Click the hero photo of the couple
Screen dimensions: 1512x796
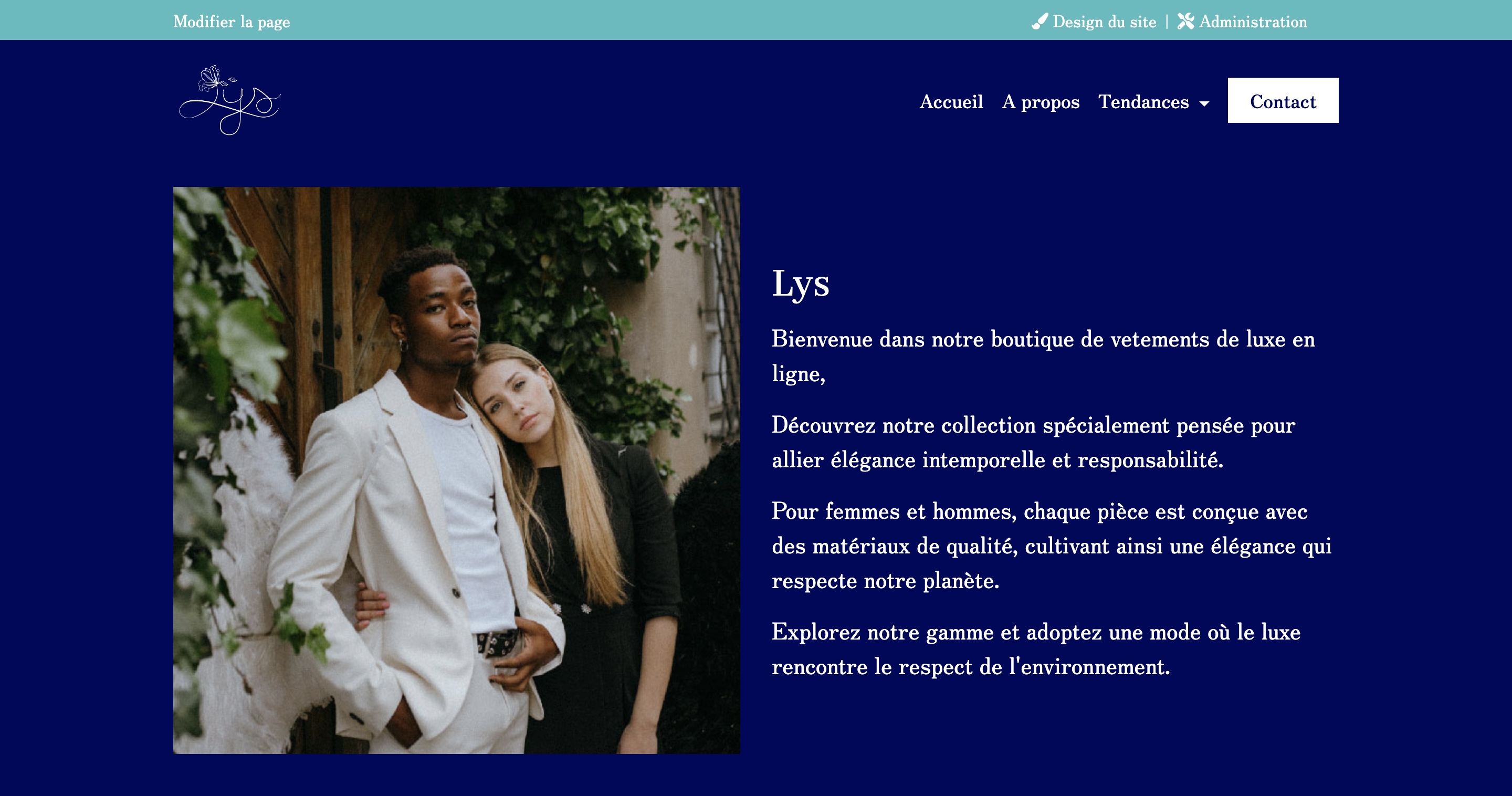click(x=457, y=469)
